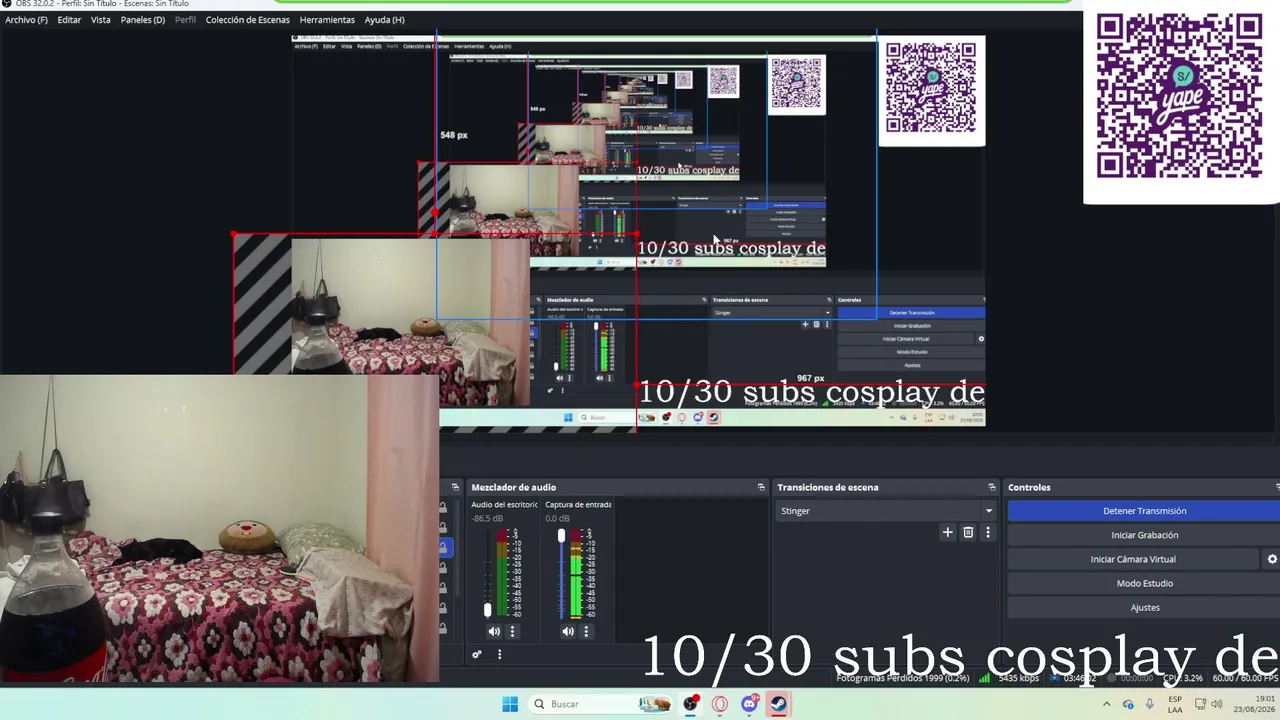The image size is (1280, 720).
Task: Mute the Audio del escritorio channel
Action: click(494, 631)
